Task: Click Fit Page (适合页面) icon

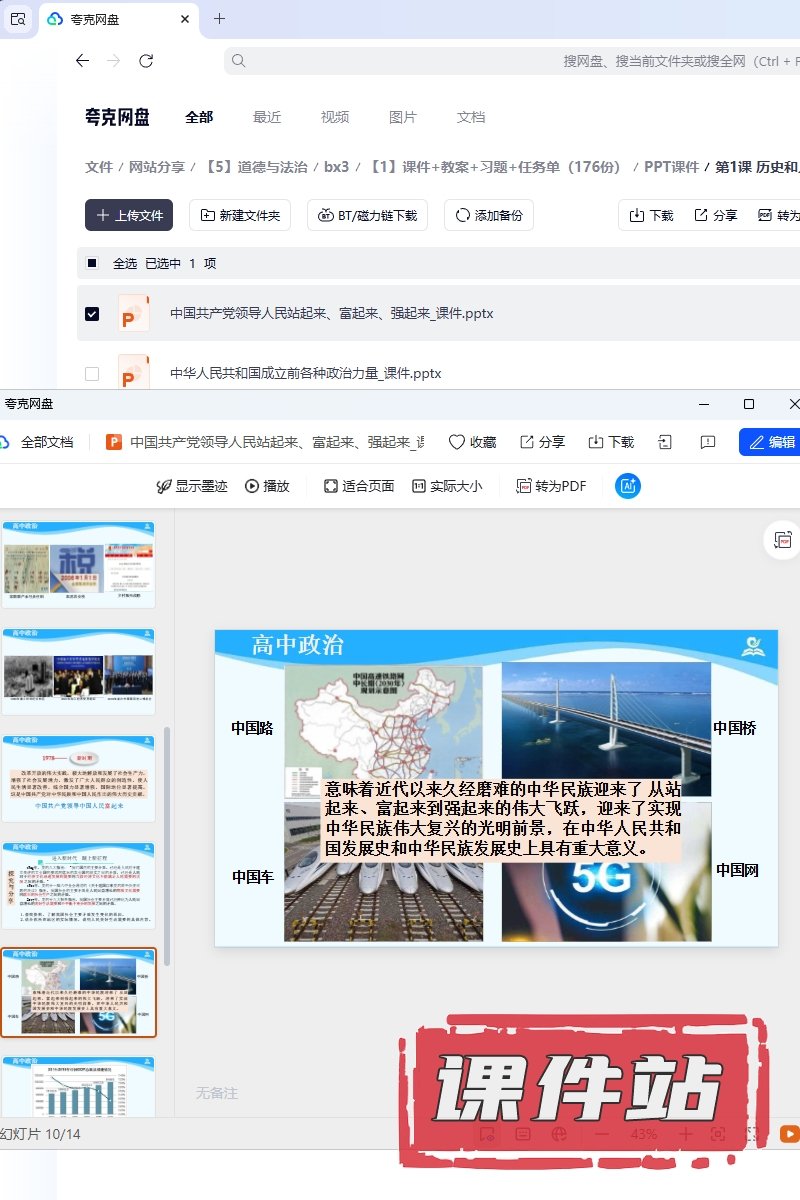Action: [x=358, y=486]
